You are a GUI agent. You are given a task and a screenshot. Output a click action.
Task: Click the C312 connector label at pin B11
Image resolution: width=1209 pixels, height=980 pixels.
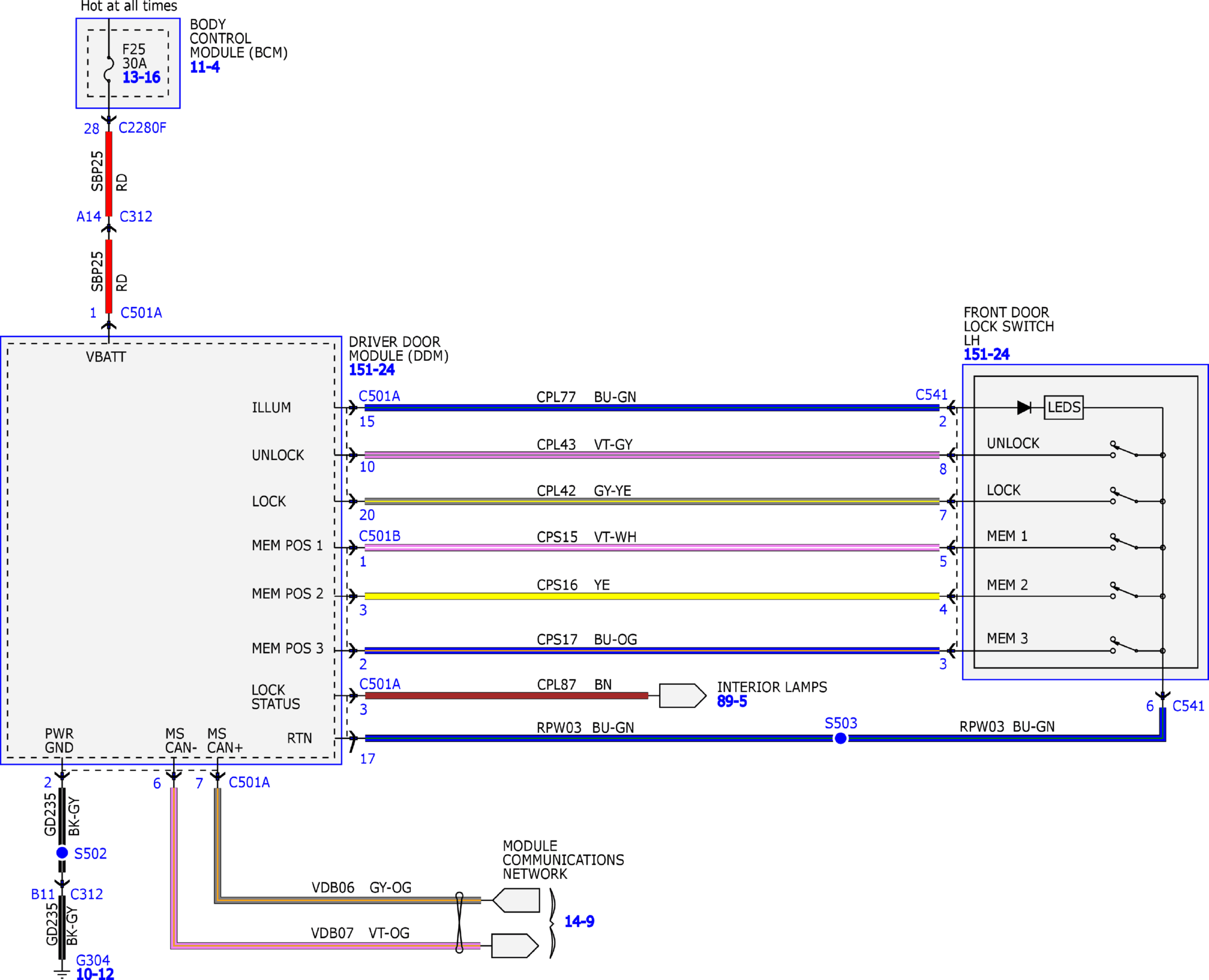pos(86,894)
